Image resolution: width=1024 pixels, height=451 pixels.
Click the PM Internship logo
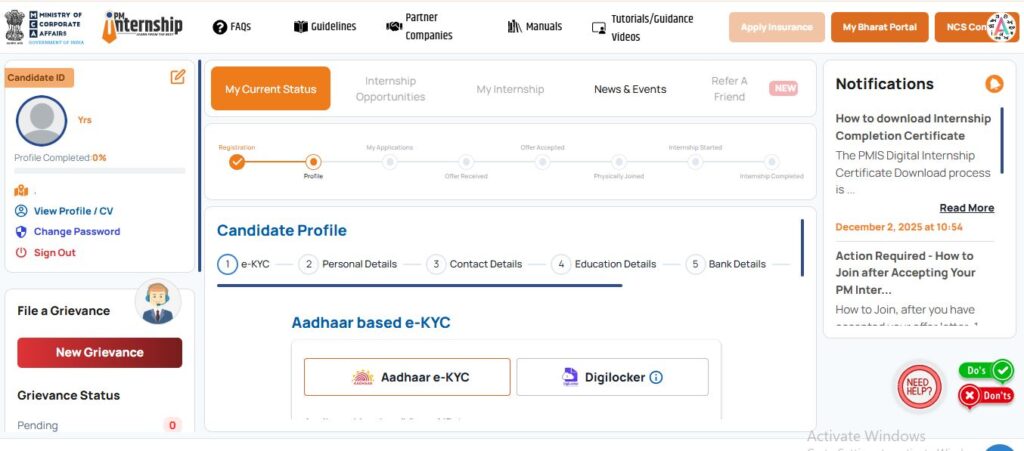(x=142, y=27)
